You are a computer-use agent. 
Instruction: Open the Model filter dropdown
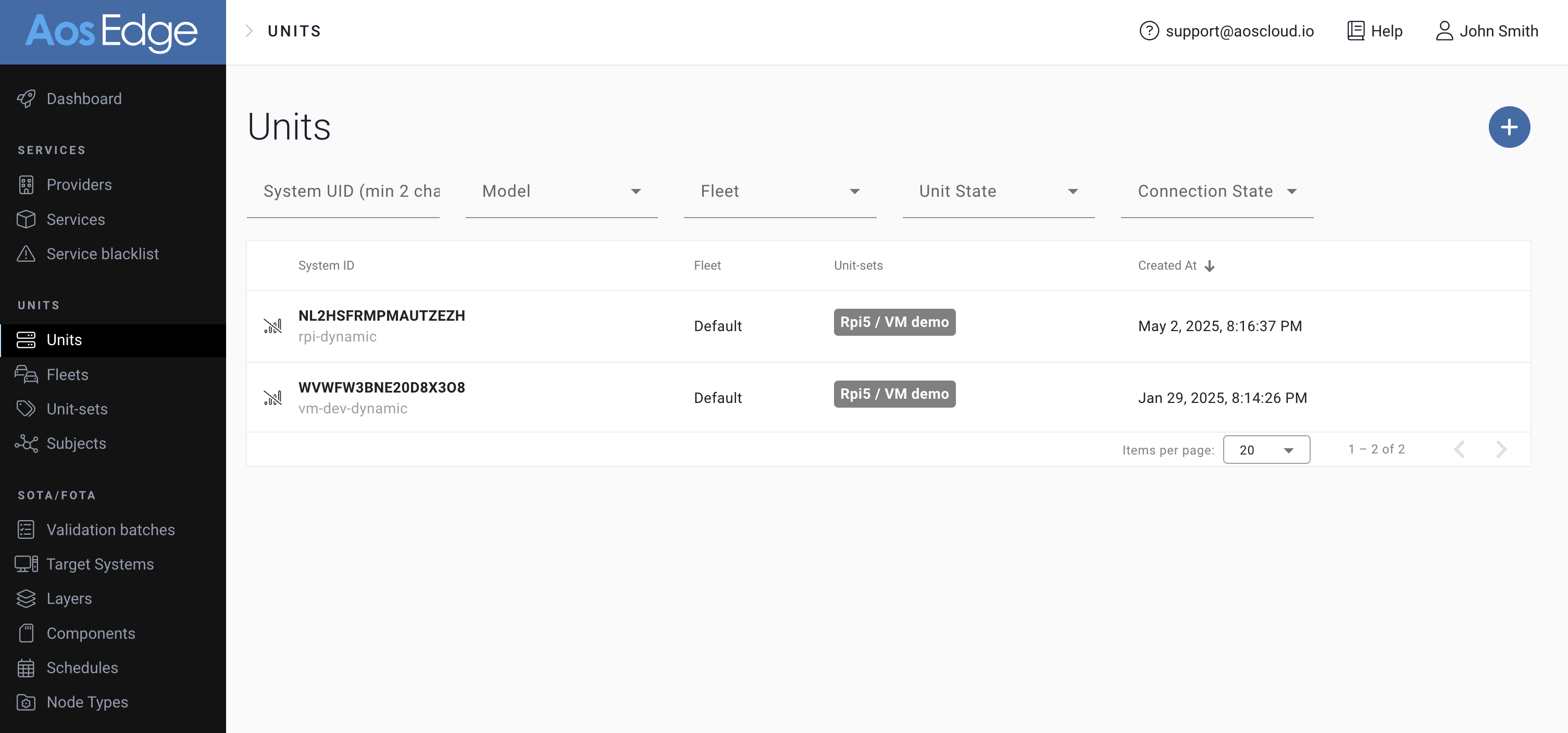(x=561, y=192)
